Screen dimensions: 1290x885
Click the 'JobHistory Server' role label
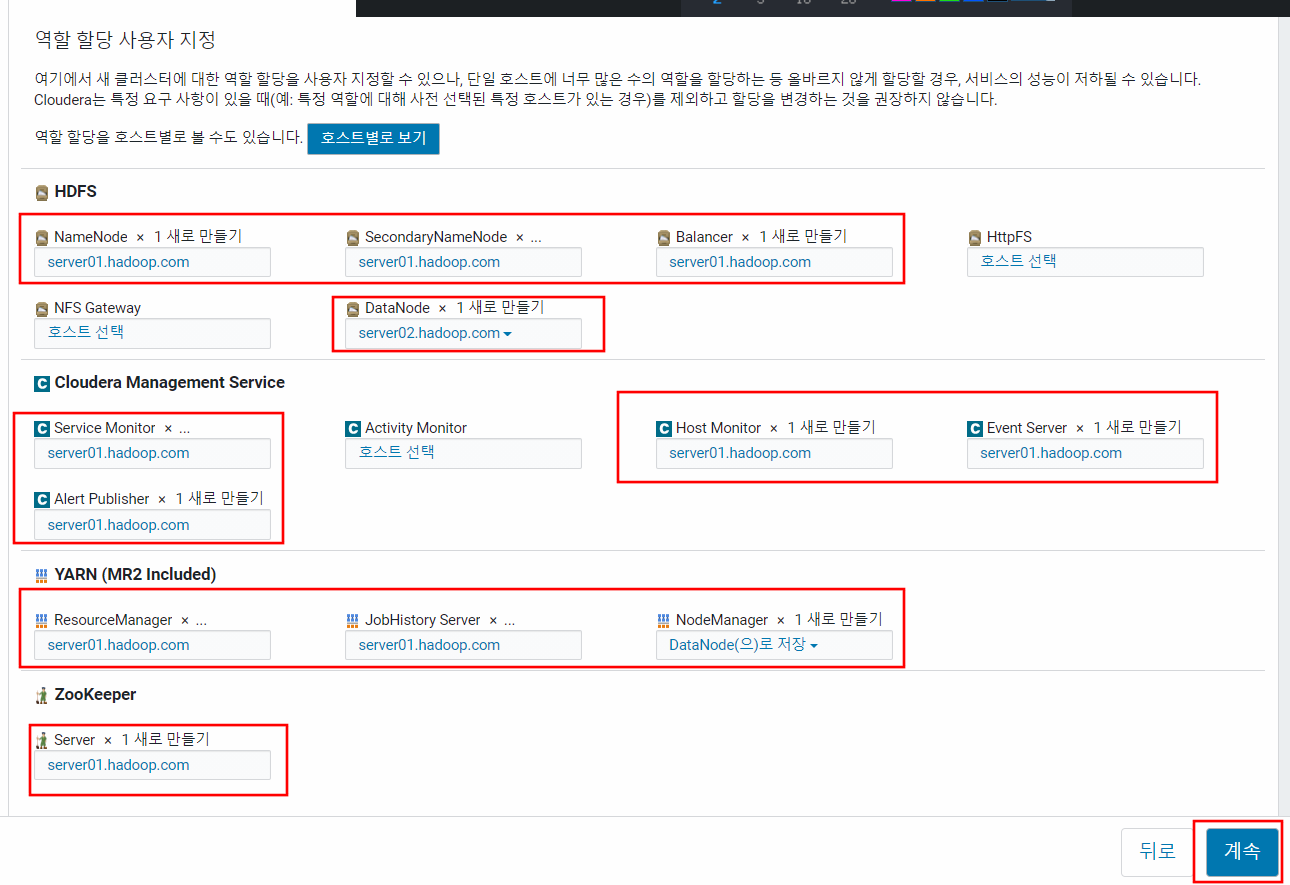[423, 621]
